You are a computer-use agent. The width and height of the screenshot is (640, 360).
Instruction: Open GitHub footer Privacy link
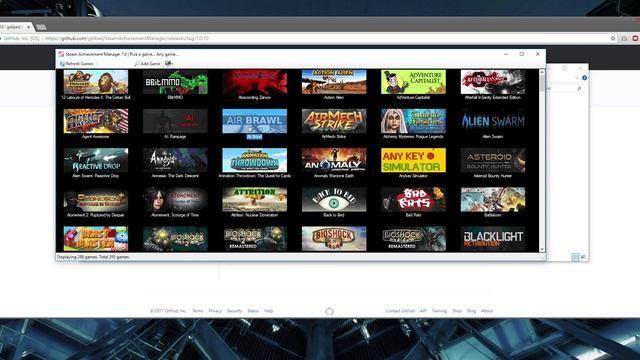point(215,311)
